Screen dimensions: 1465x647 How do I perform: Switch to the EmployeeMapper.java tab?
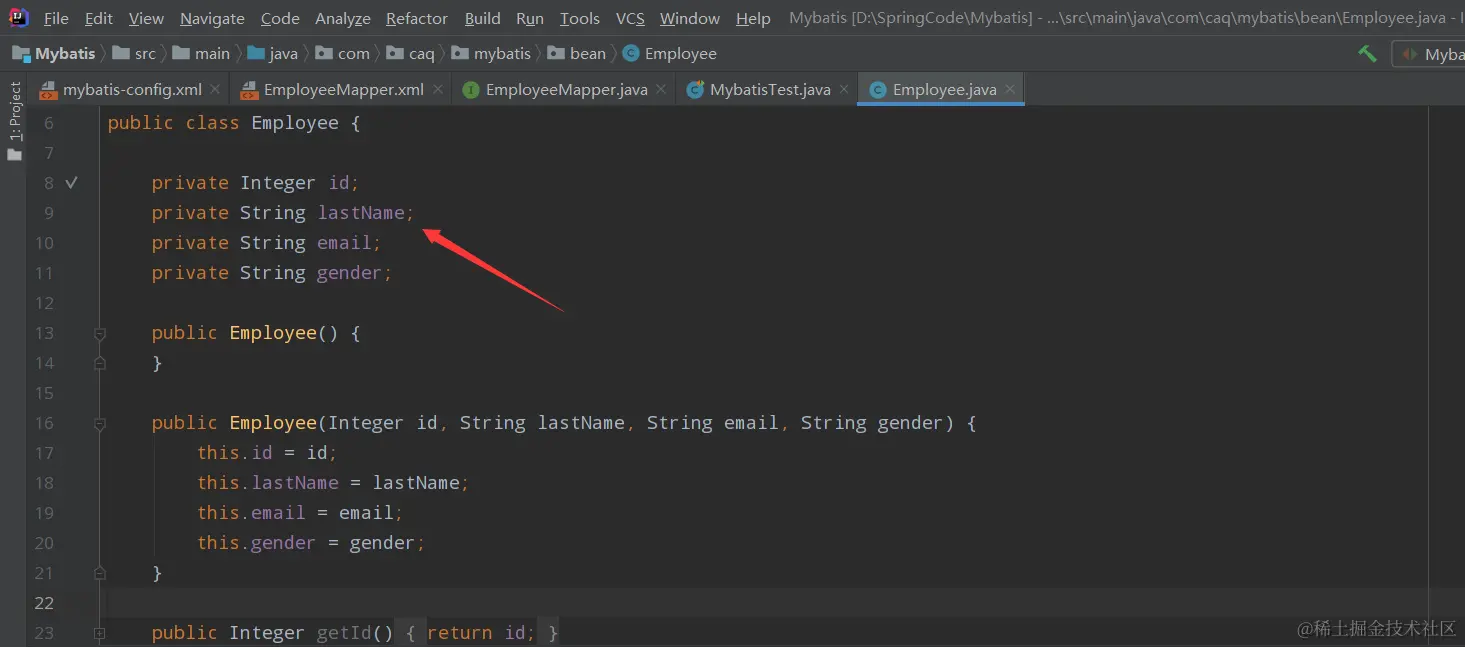click(x=565, y=90)
